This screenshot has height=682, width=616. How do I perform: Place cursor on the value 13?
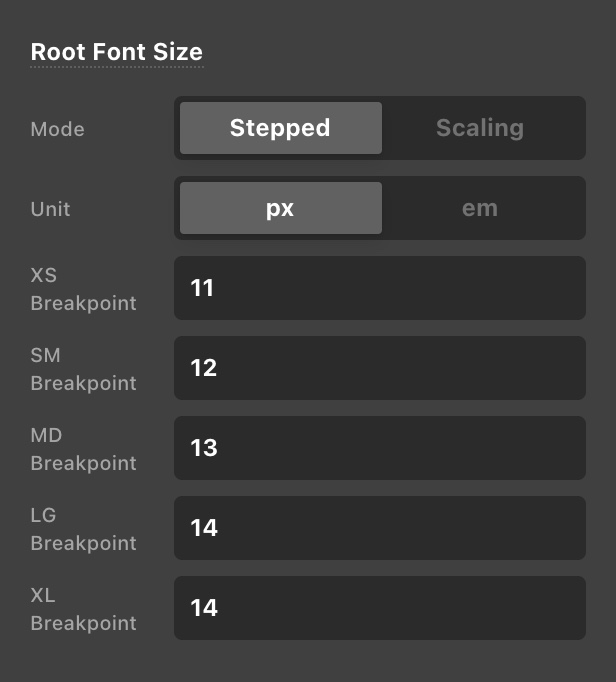click(x=204, y=448)
